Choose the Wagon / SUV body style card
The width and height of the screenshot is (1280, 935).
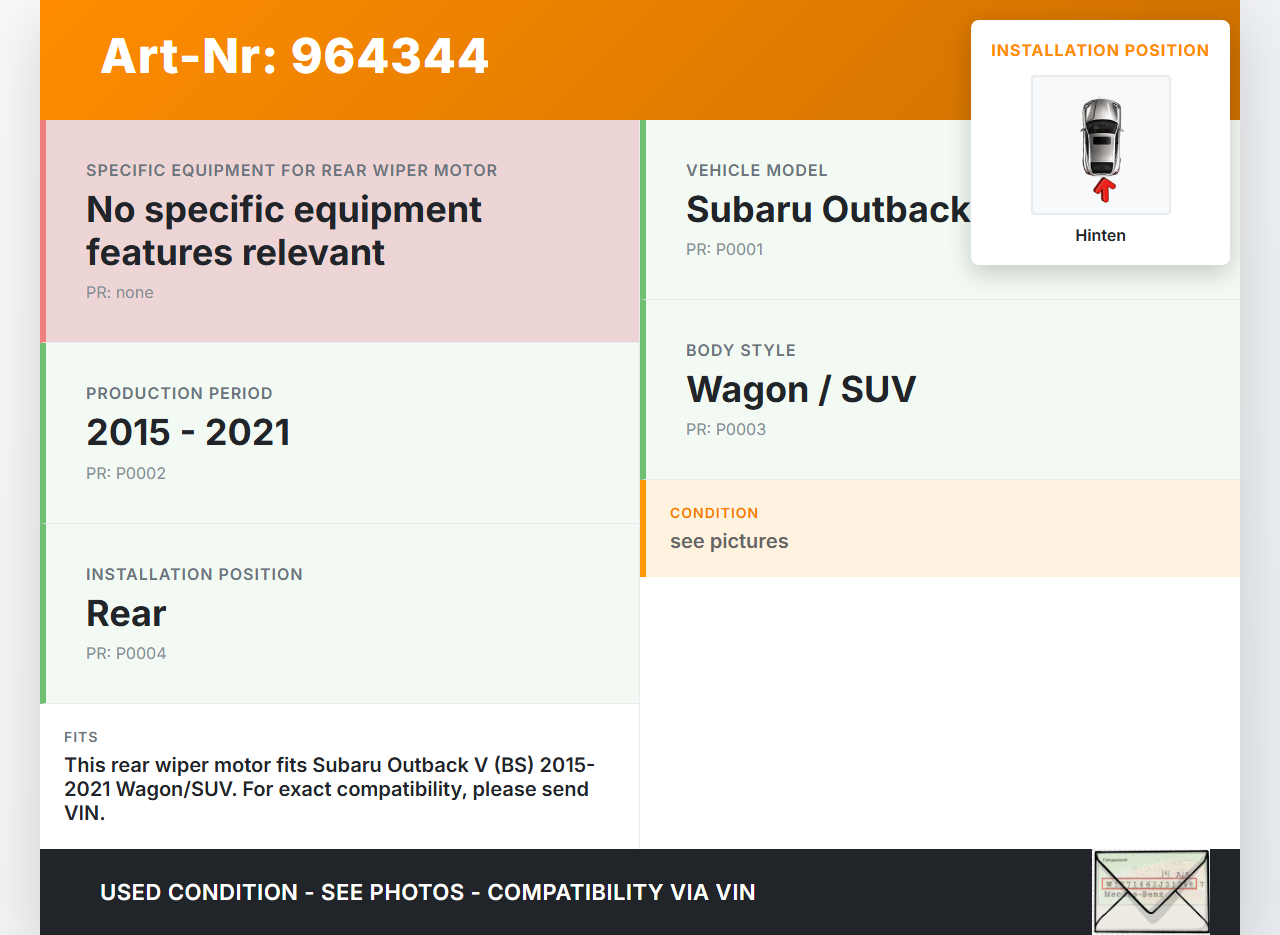click(x=938, y=389)
